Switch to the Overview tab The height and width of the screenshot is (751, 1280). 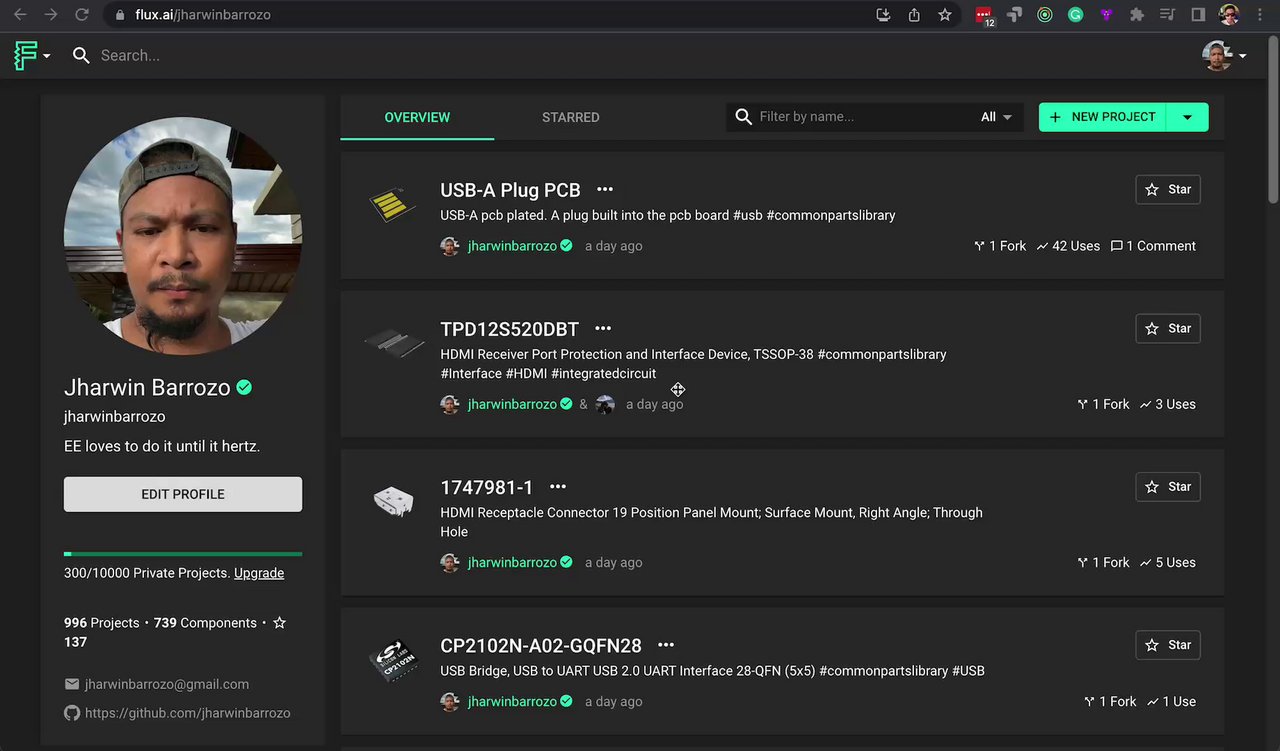[x=417, y=117]
